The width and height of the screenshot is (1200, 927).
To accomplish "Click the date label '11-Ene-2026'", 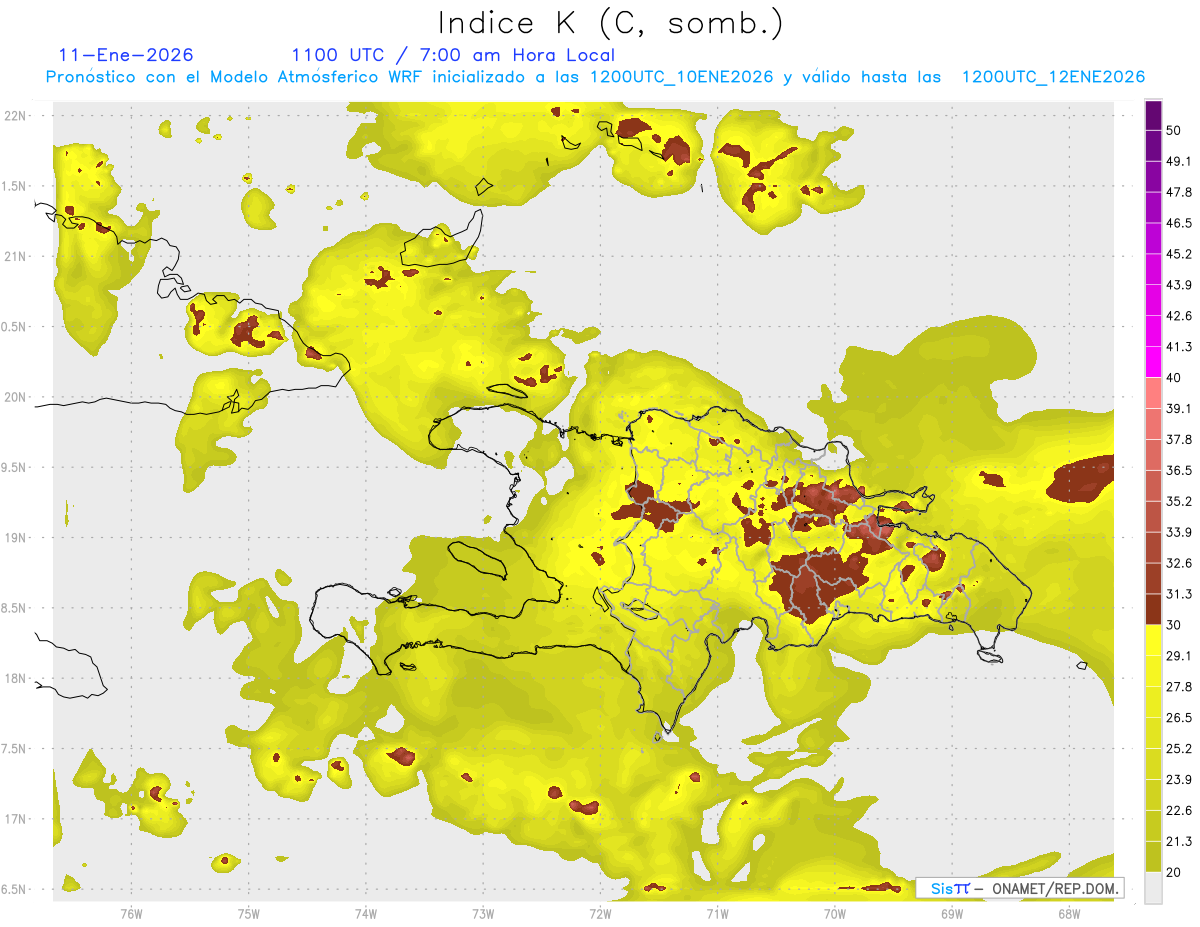I will click(x=126, y=55).
